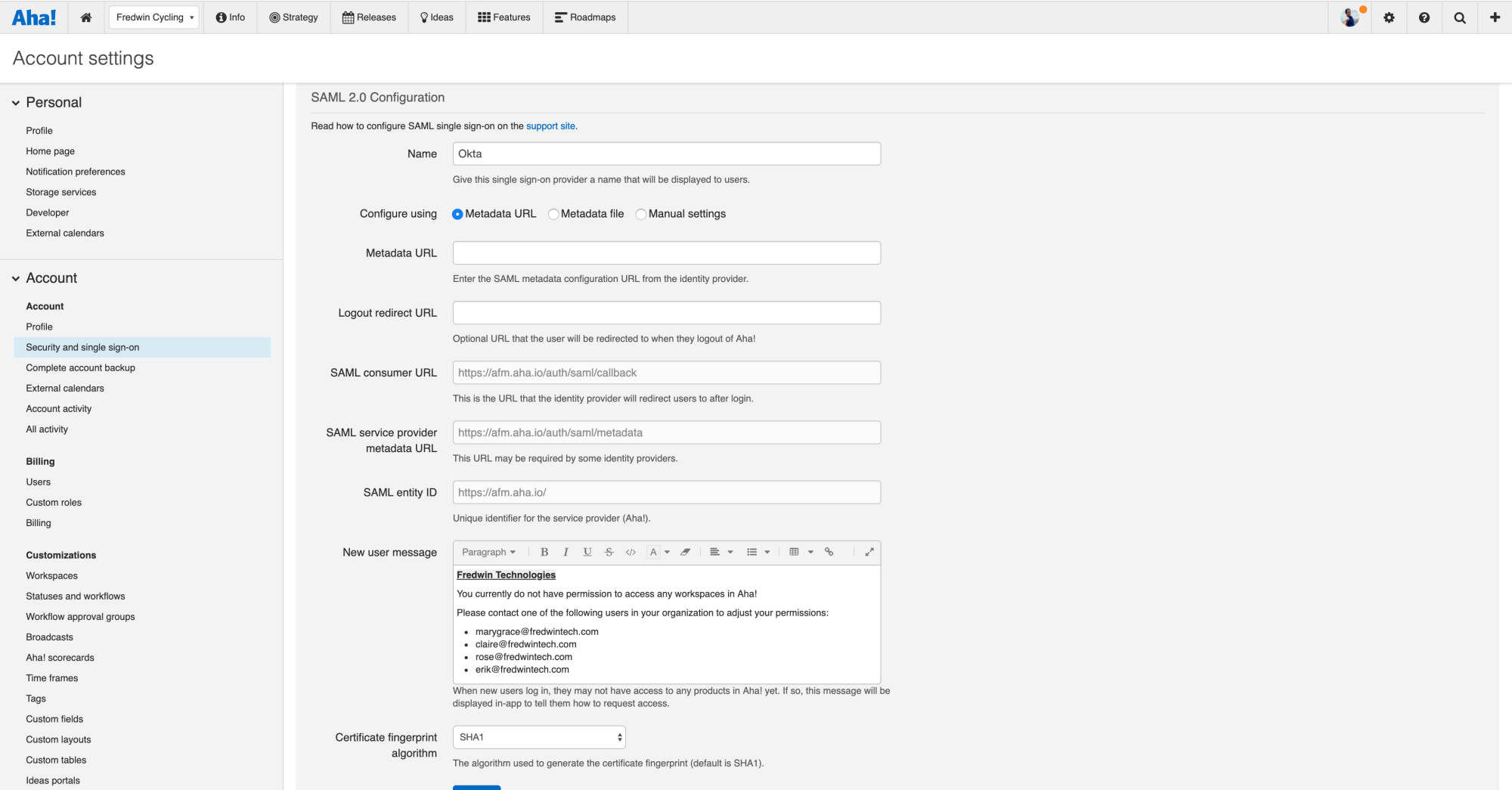Open the certificate fingerprint algorithm SHA1 dropdown
Viewport: 1512px width, 790px height.
click(x=539, y=737)
